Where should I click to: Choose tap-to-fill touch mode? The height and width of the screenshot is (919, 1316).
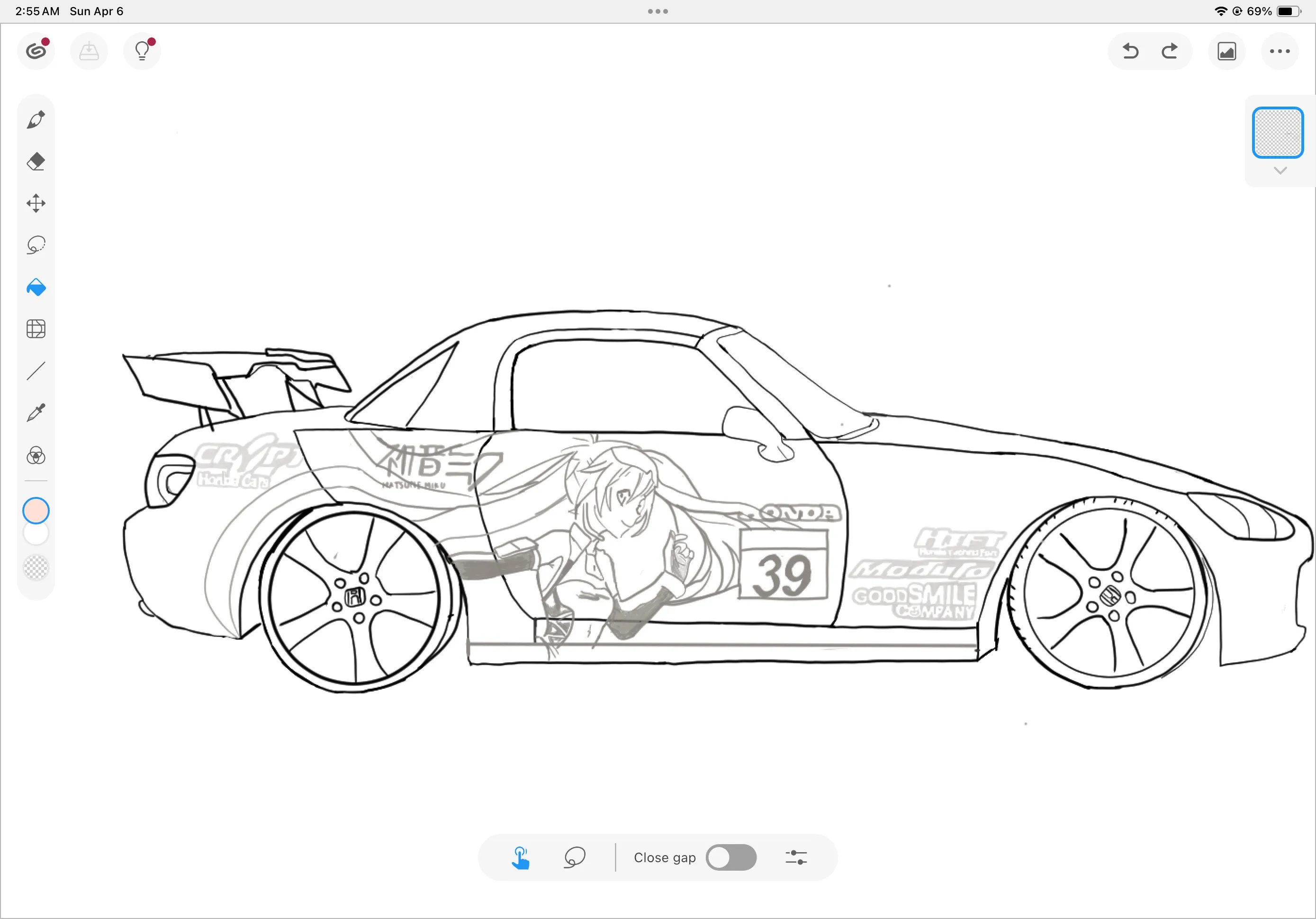click(521, 858)
